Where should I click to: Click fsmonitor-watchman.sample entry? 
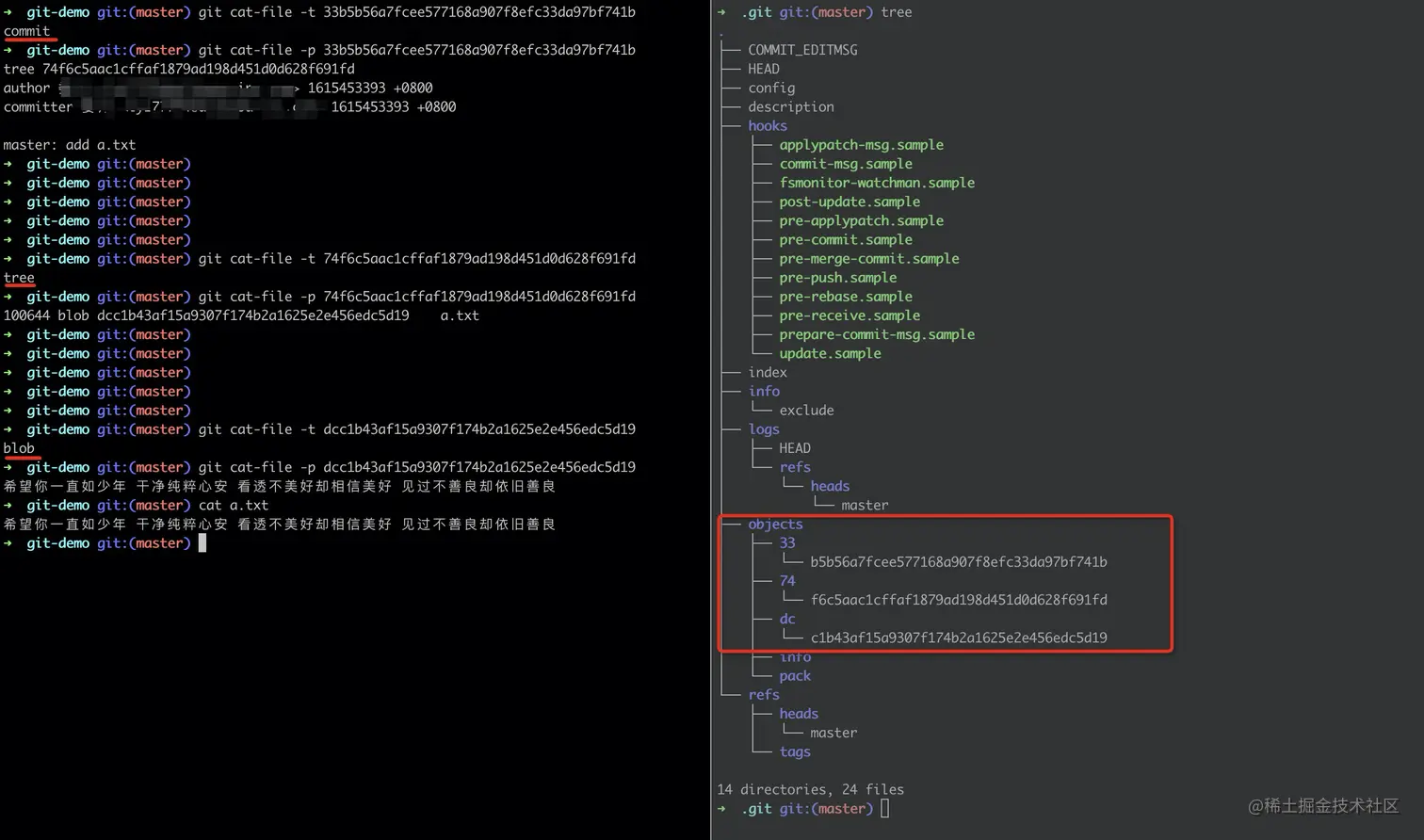(877, 183)
